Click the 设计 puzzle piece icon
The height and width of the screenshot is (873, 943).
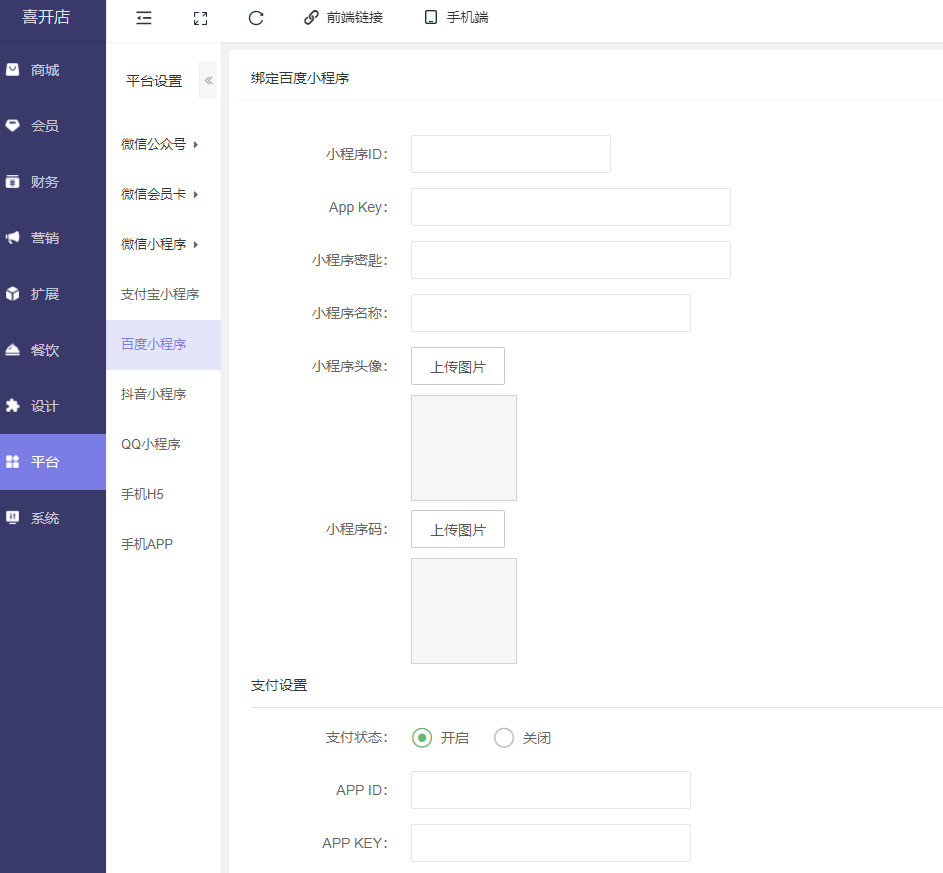(13, 406)
